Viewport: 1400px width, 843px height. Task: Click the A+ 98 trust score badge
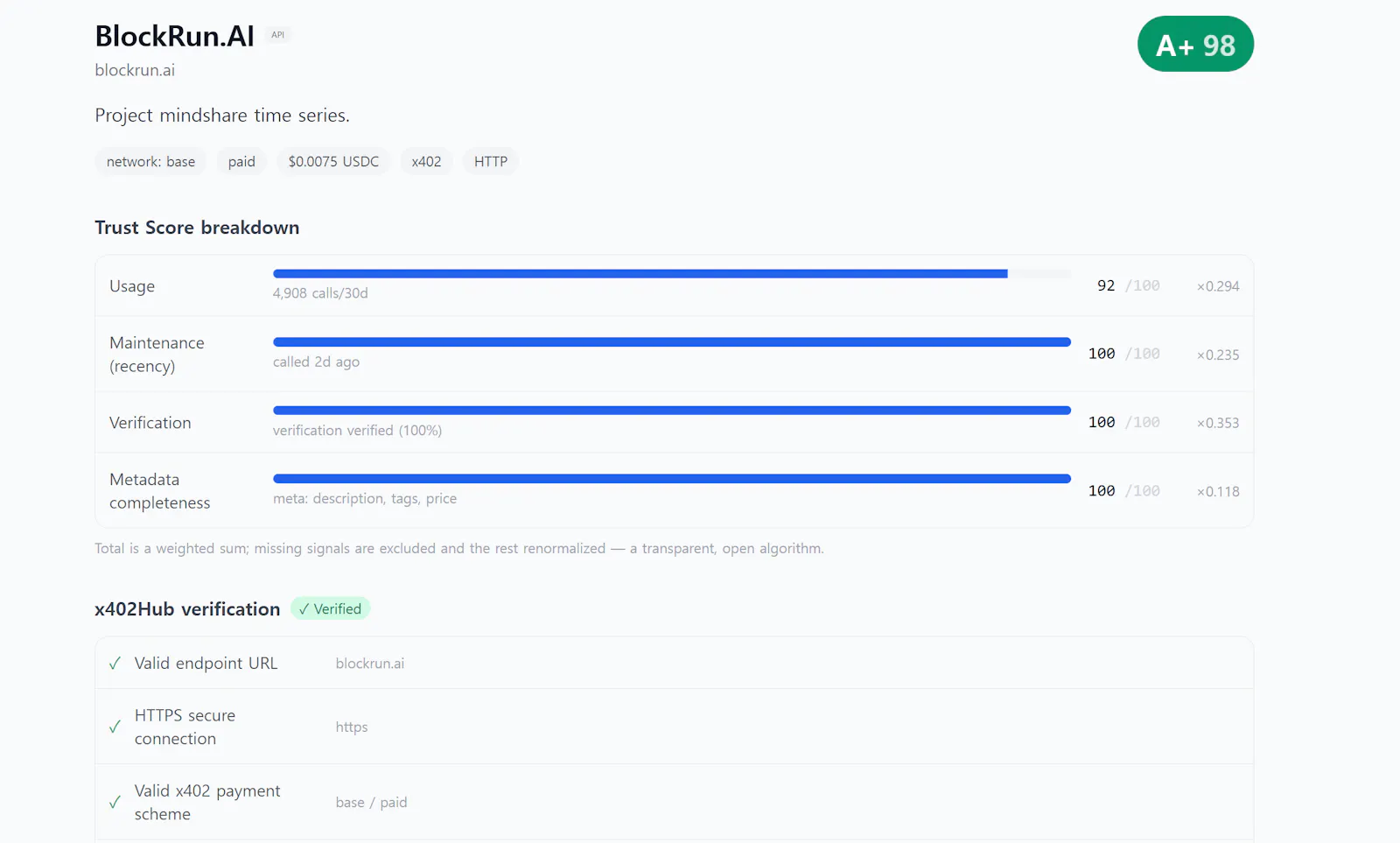pos(1195,44)
